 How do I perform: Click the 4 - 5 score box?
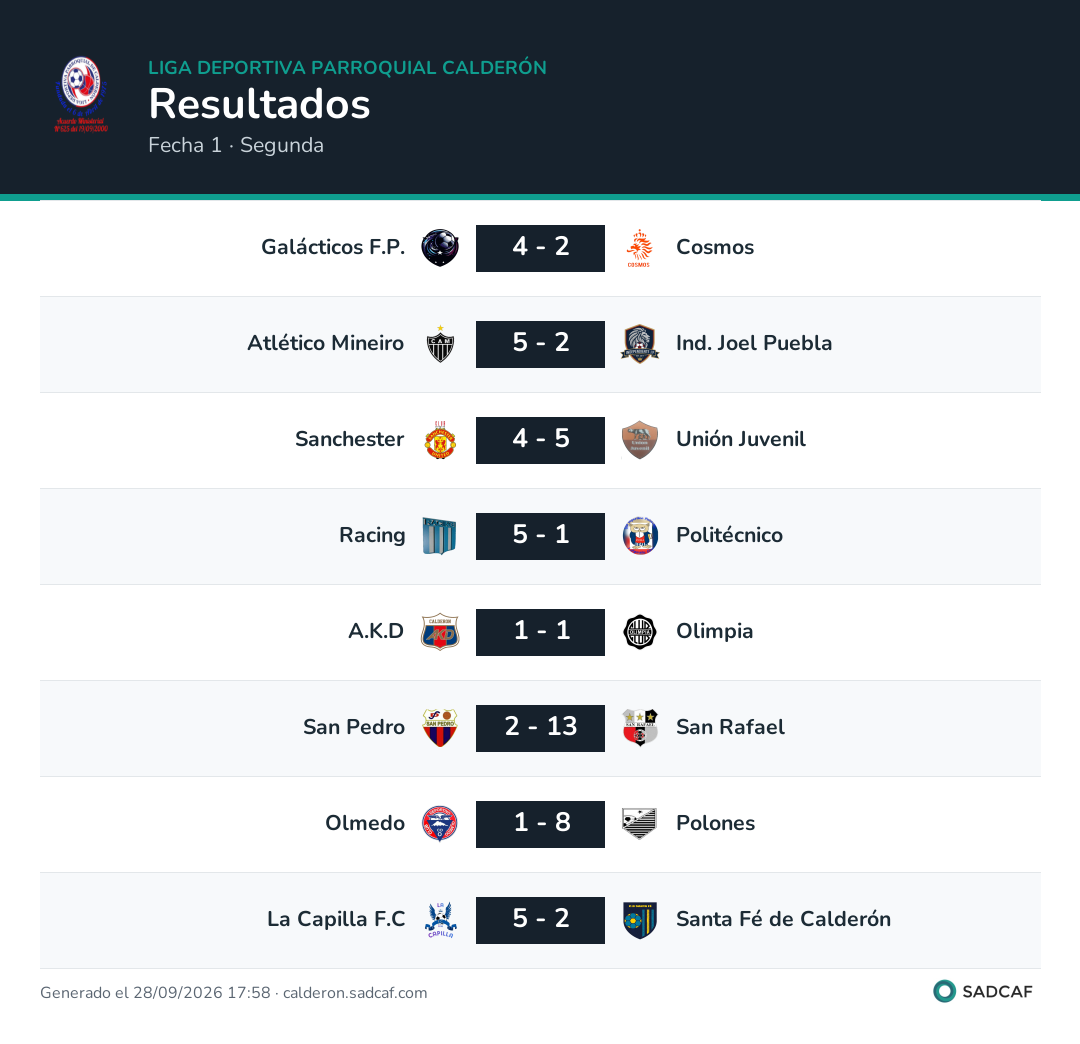[x=541, y=440]
